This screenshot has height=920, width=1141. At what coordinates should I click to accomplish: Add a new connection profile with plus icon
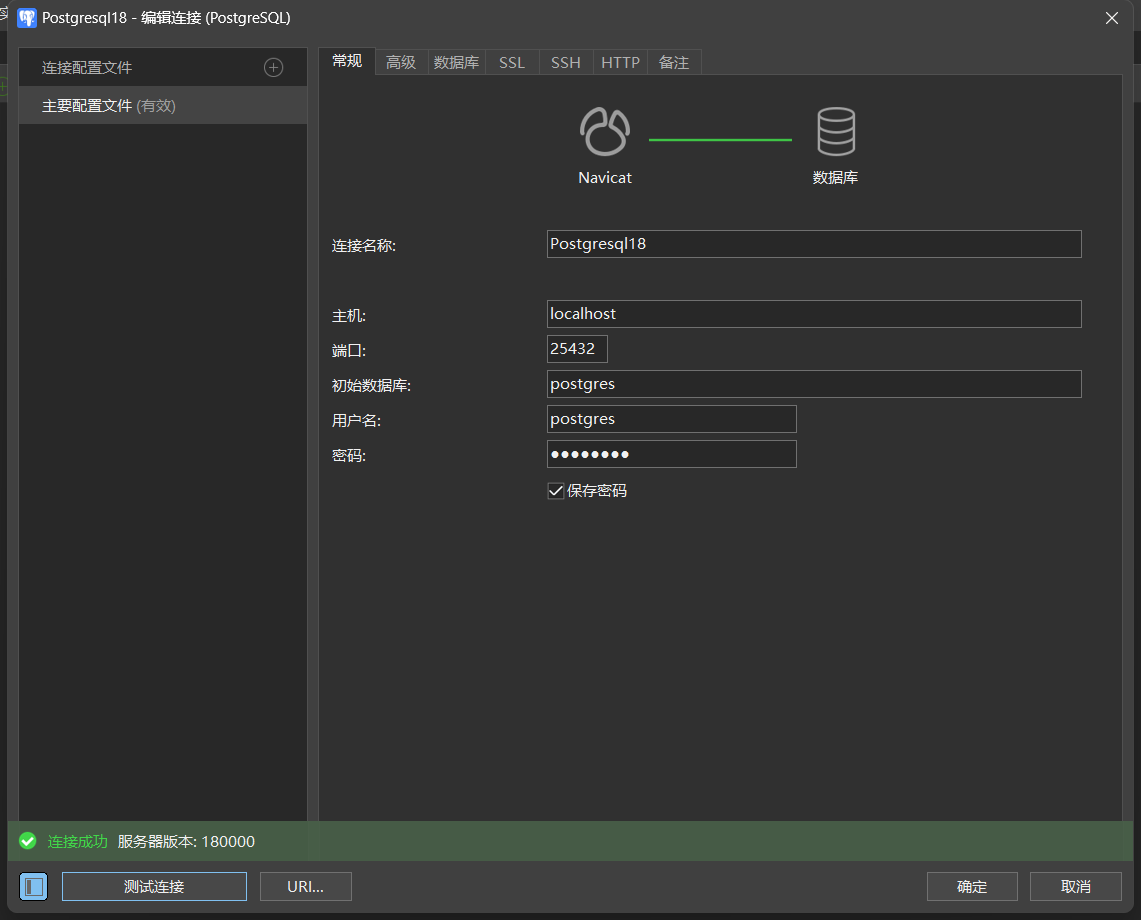pos(274,68)
